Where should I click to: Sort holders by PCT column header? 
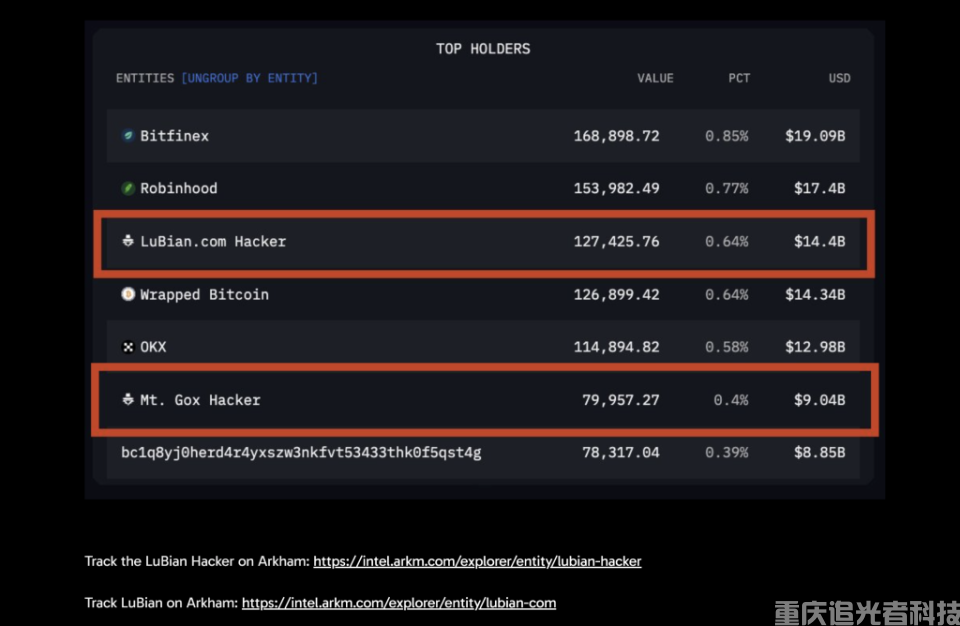739,78
